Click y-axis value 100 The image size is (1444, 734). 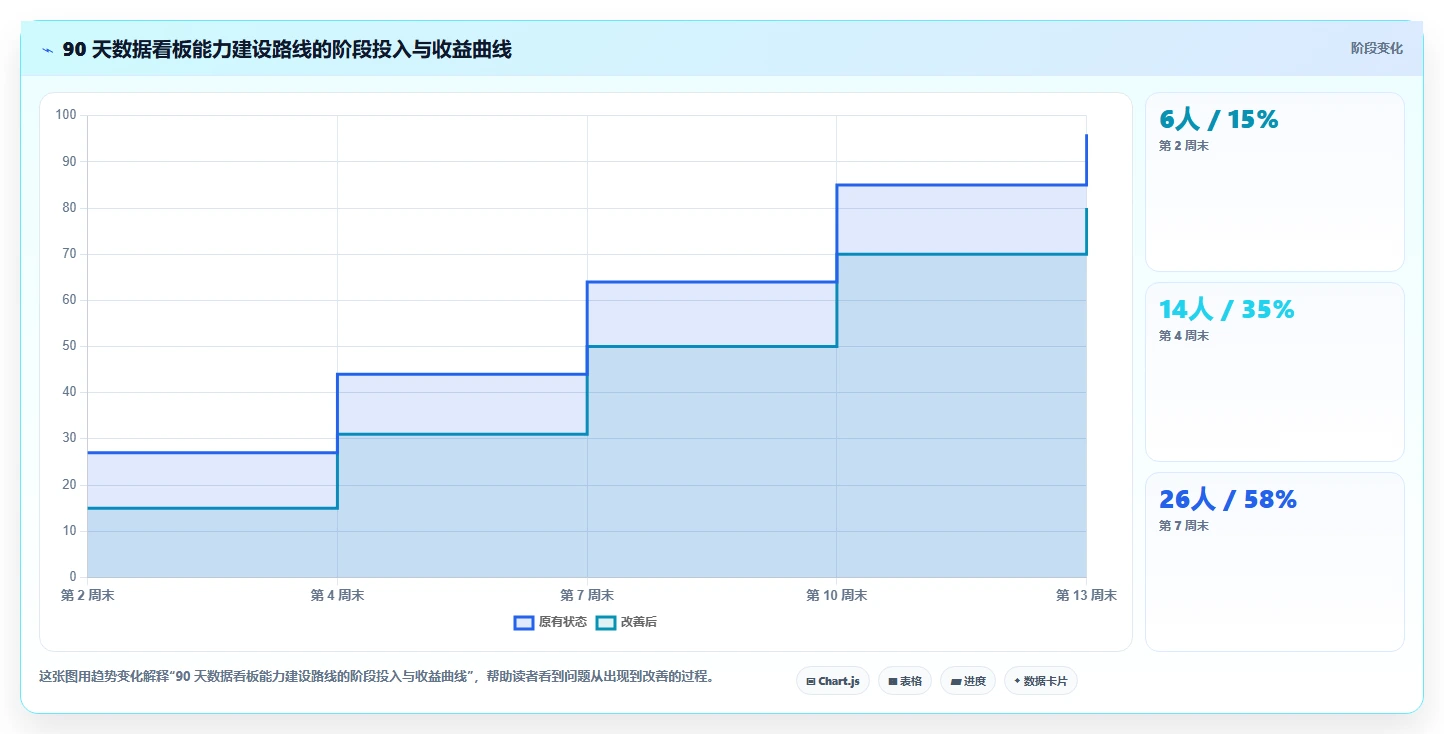tap(66, 115)
